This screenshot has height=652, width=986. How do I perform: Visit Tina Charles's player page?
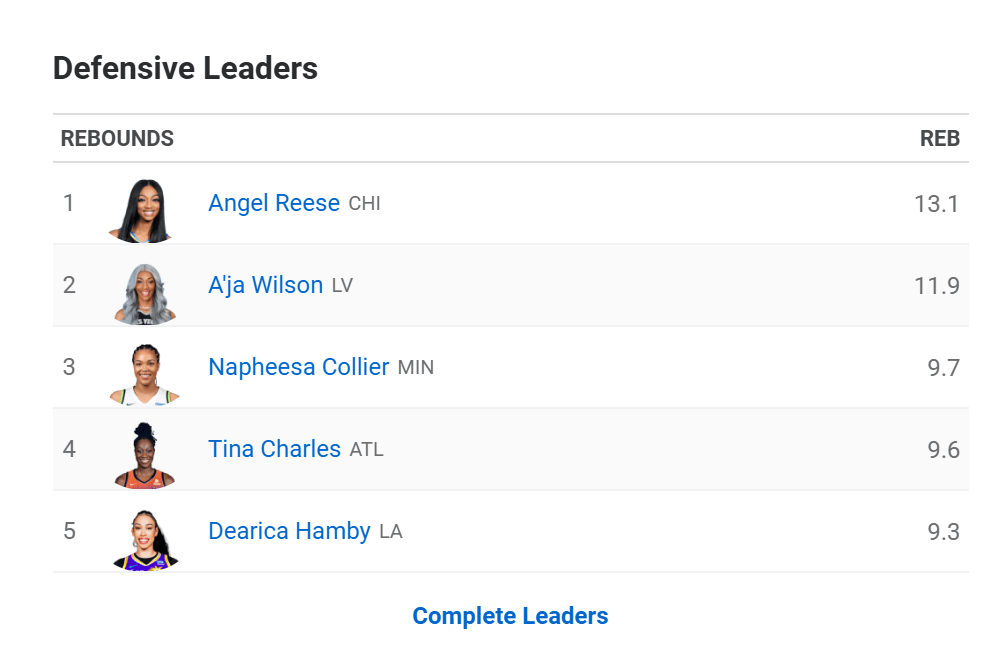coord(274,449)
